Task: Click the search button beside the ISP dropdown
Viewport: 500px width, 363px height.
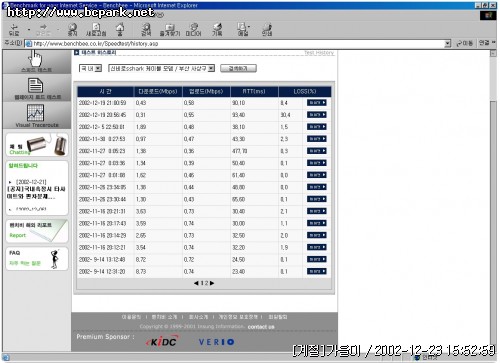Action: point(238,68)
